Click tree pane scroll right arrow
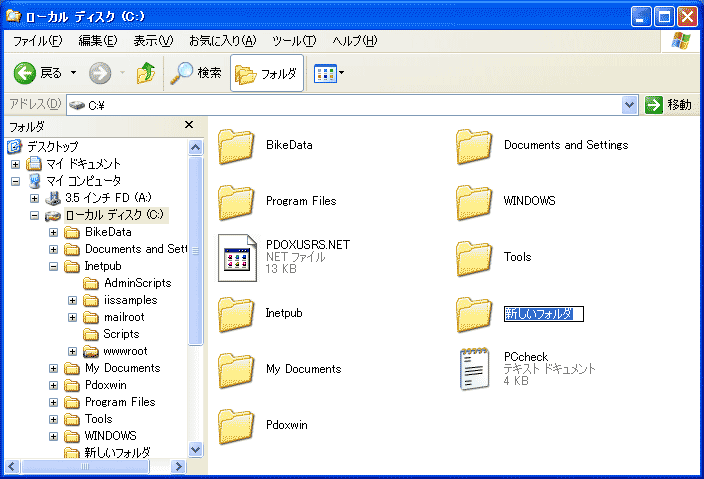 tap(179, 466)
